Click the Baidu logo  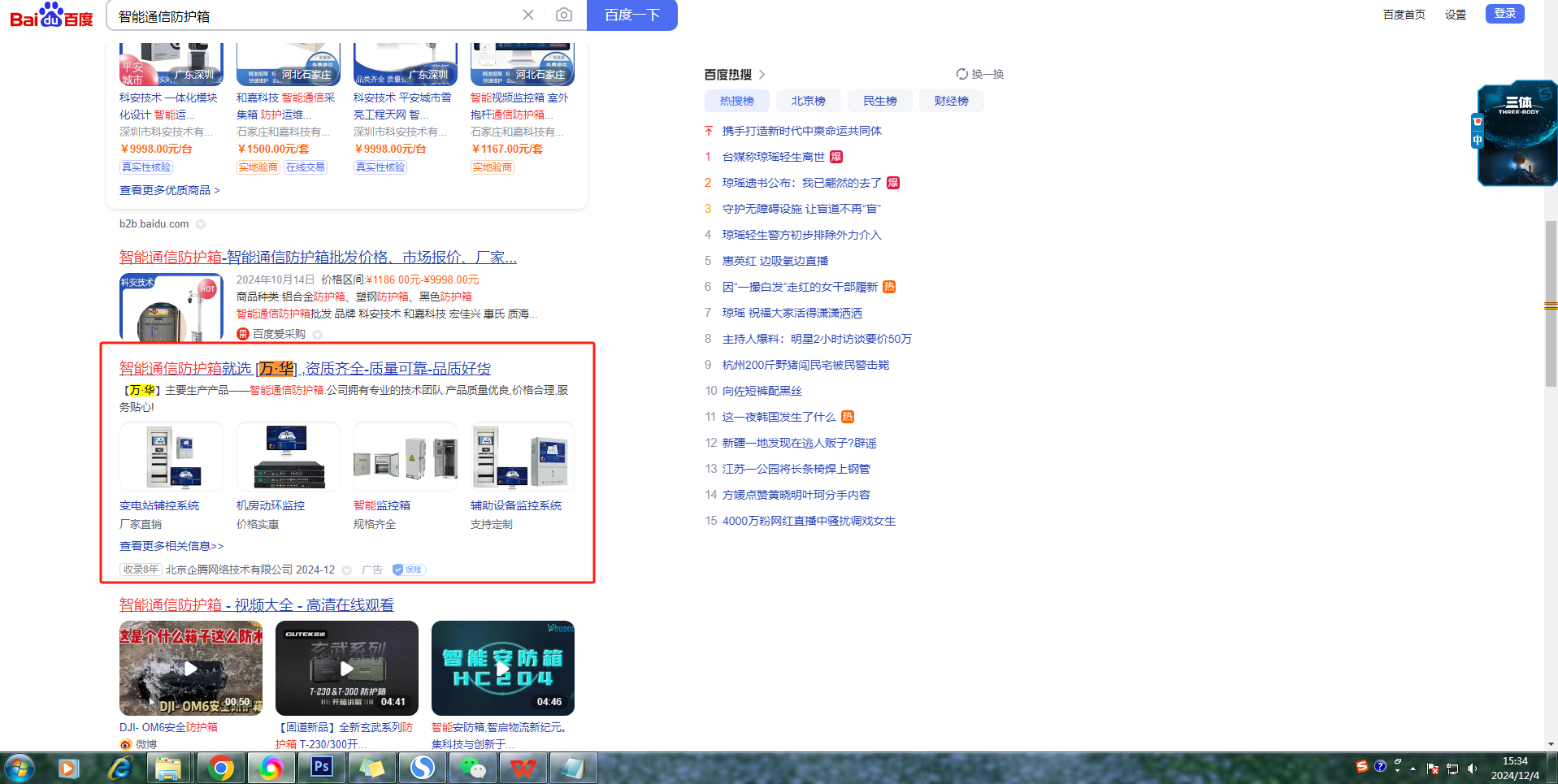click(51, 15)
